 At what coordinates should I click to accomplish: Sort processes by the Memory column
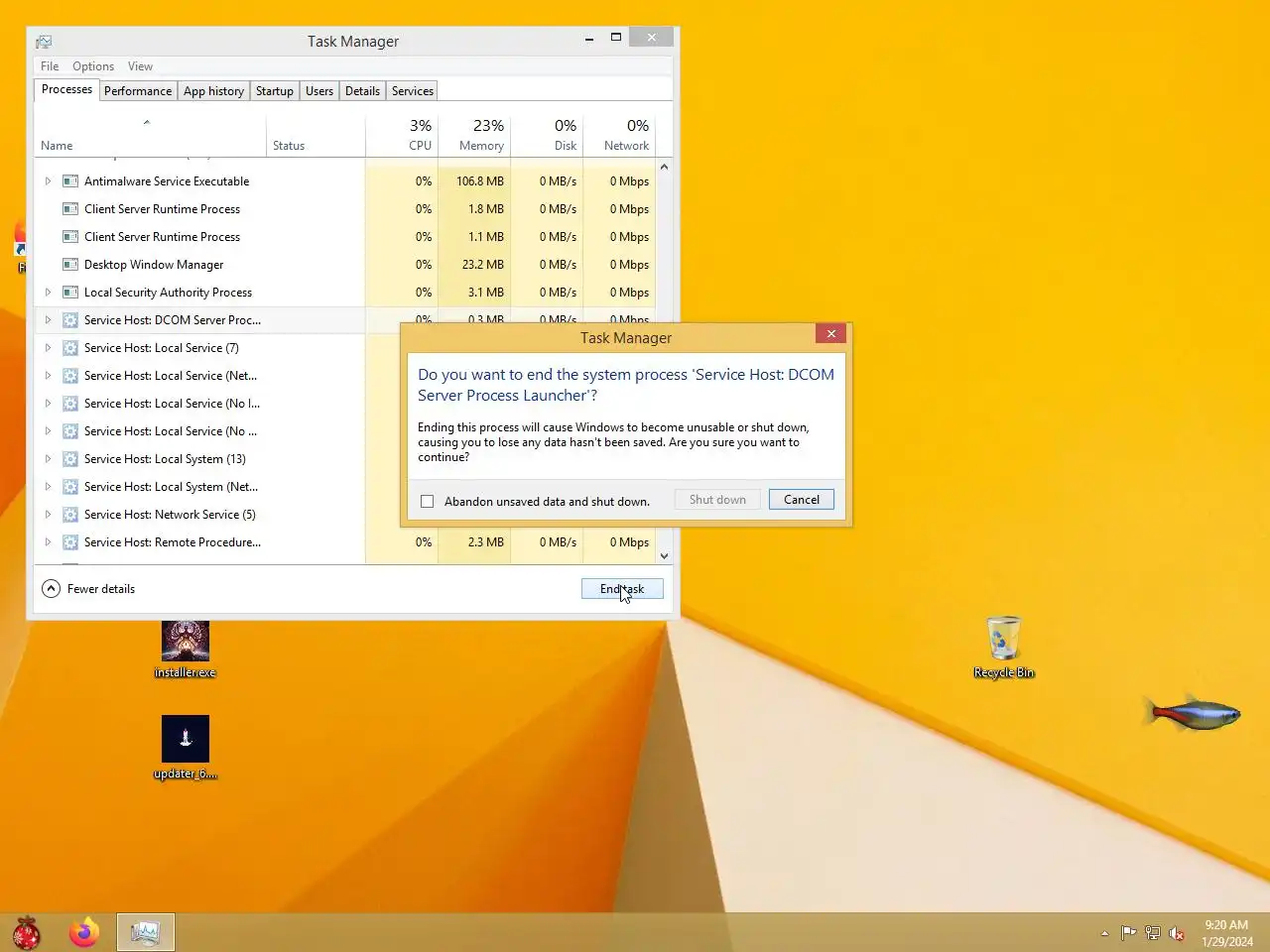474,135
